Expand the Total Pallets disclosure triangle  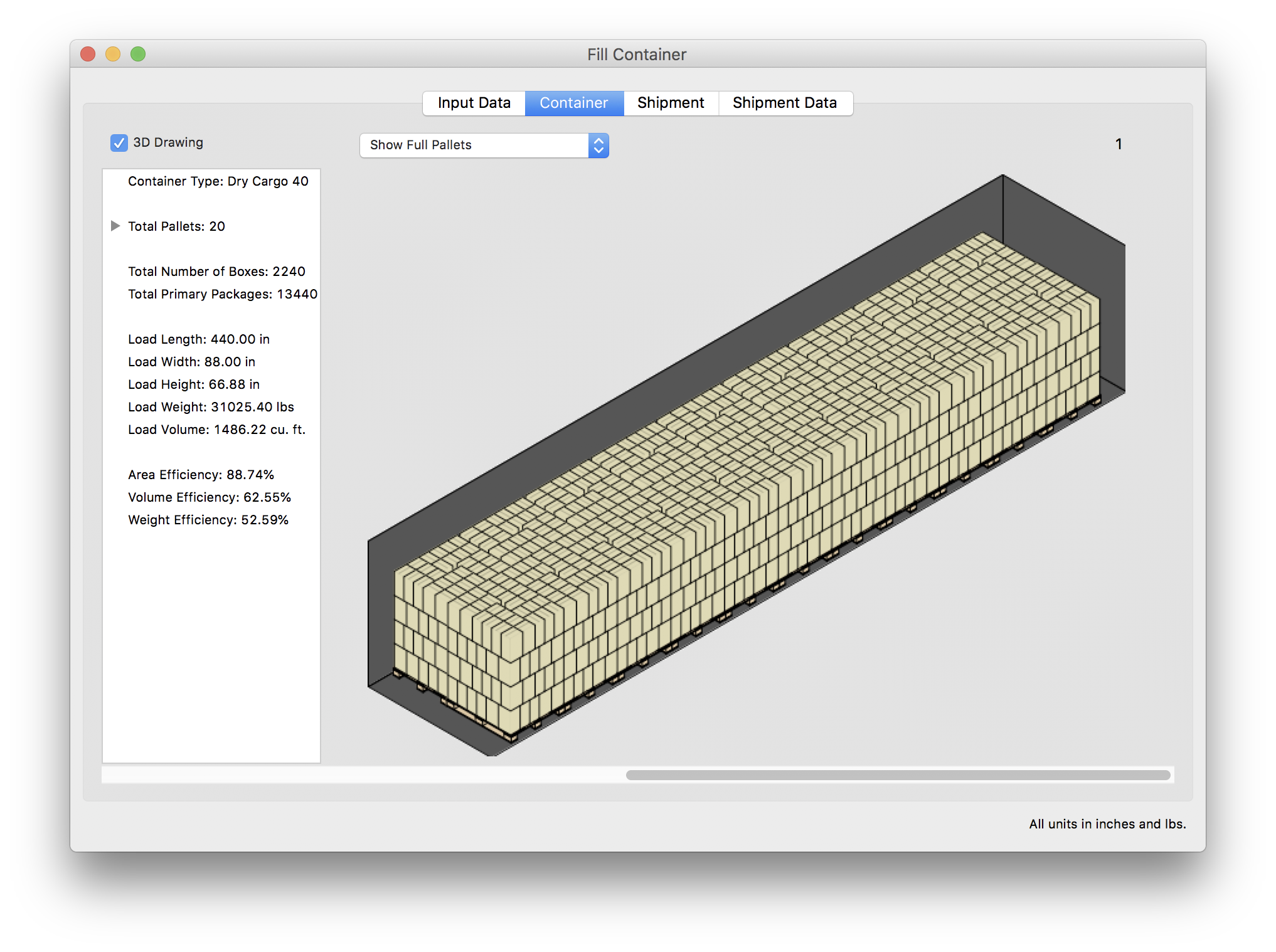tap(115, 226)
